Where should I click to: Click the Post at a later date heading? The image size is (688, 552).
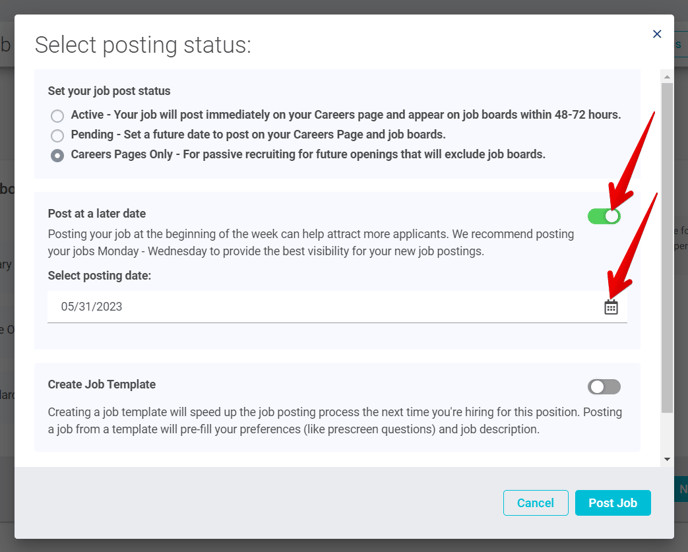click(97, 214)
